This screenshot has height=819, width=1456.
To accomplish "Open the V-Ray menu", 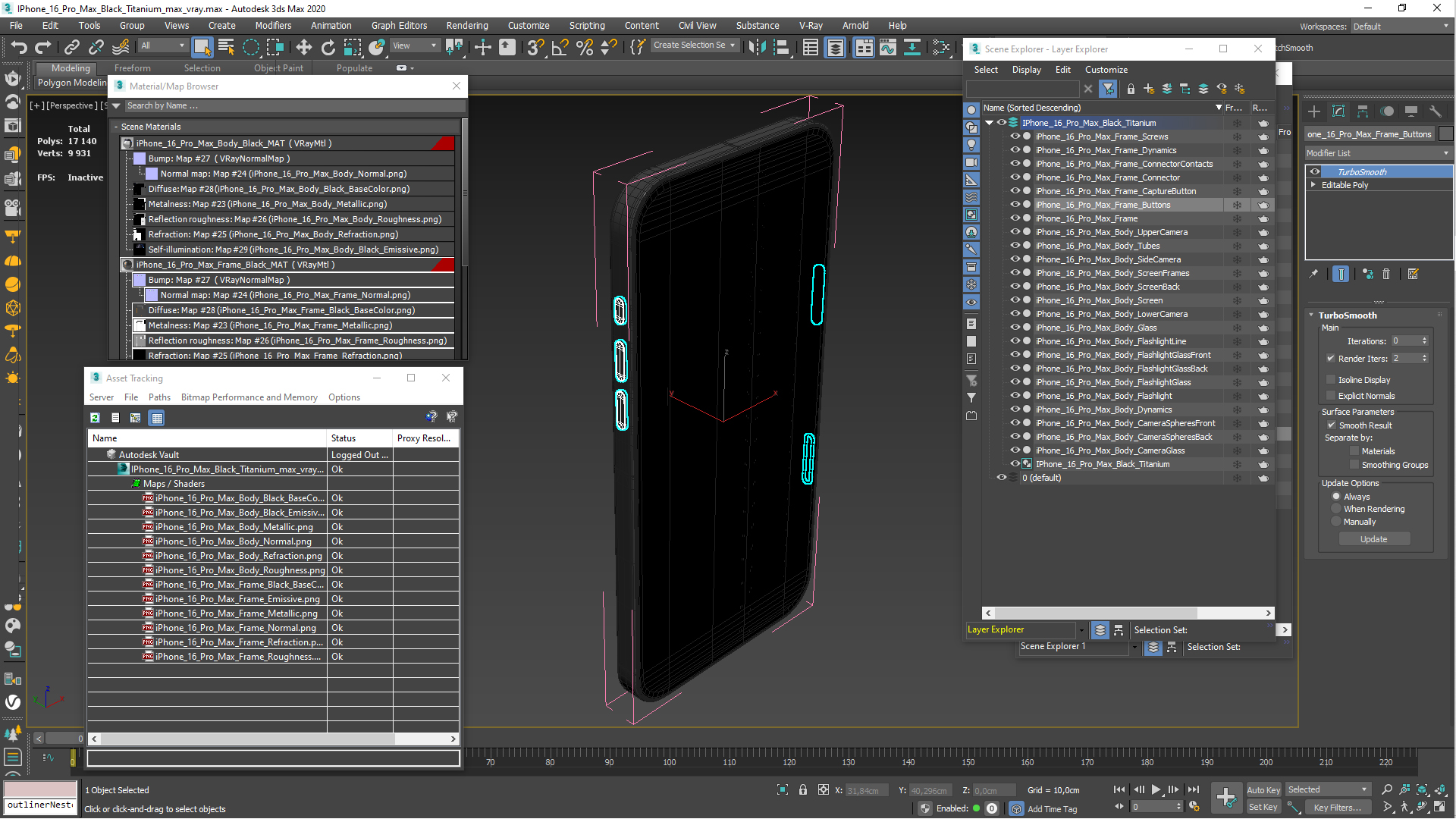I will [x=811, y=25].
